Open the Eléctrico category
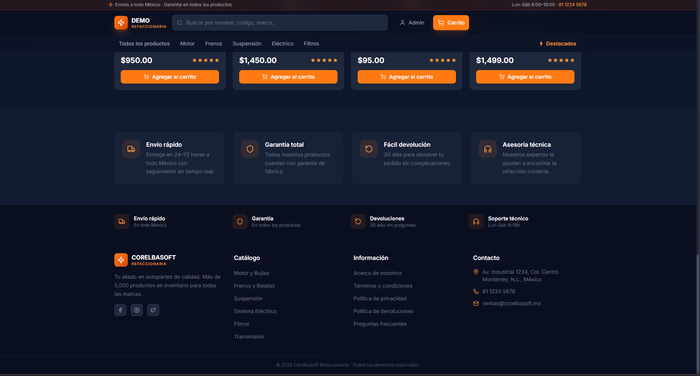 (283, 44)
